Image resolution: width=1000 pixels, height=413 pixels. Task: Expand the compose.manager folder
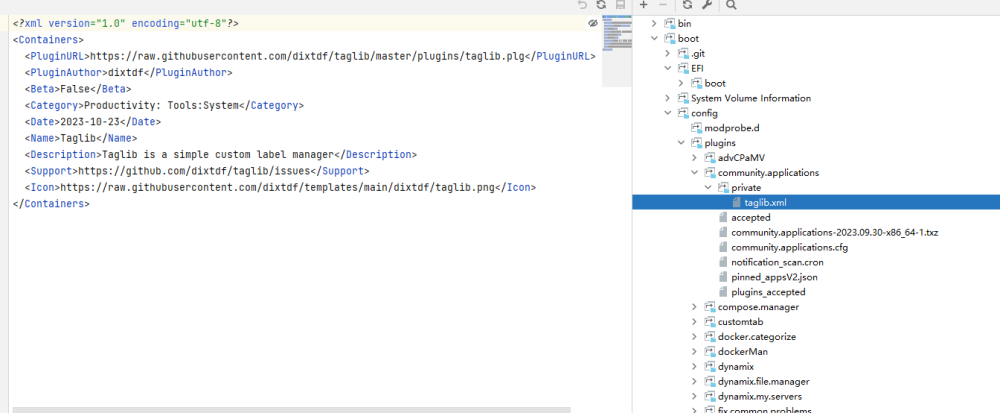(x=694, y=307)
